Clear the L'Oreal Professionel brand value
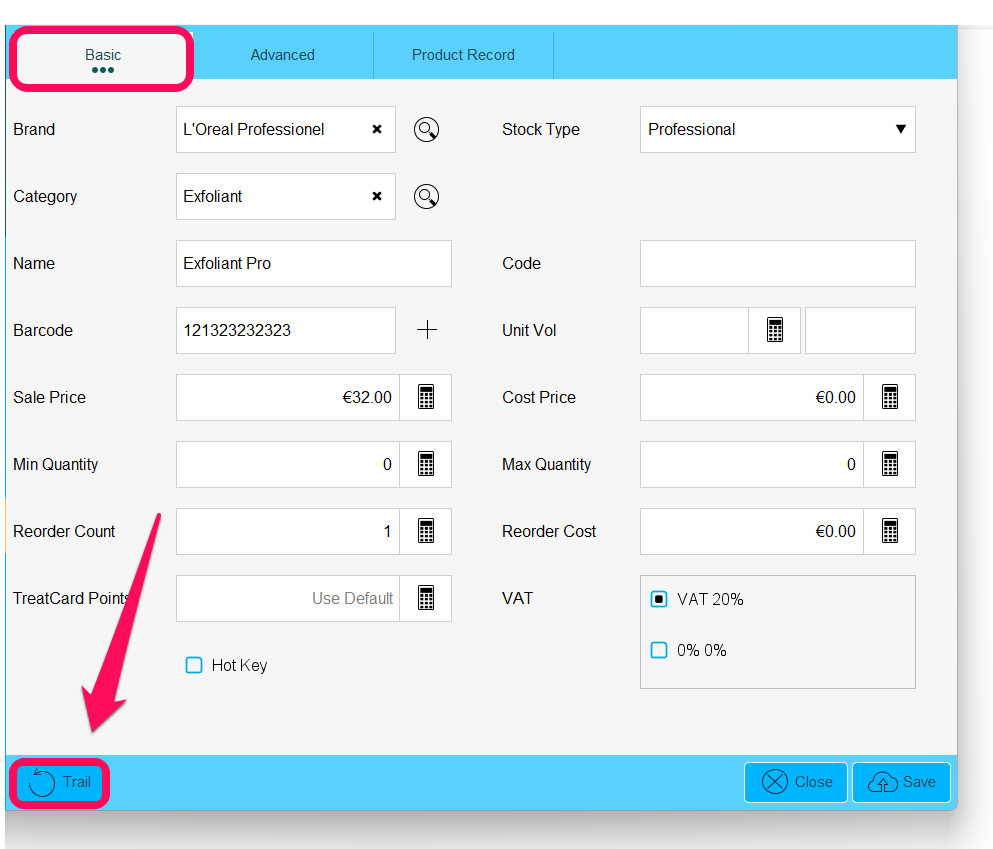This screenshot has width=993, height=849. click(377, 129)
